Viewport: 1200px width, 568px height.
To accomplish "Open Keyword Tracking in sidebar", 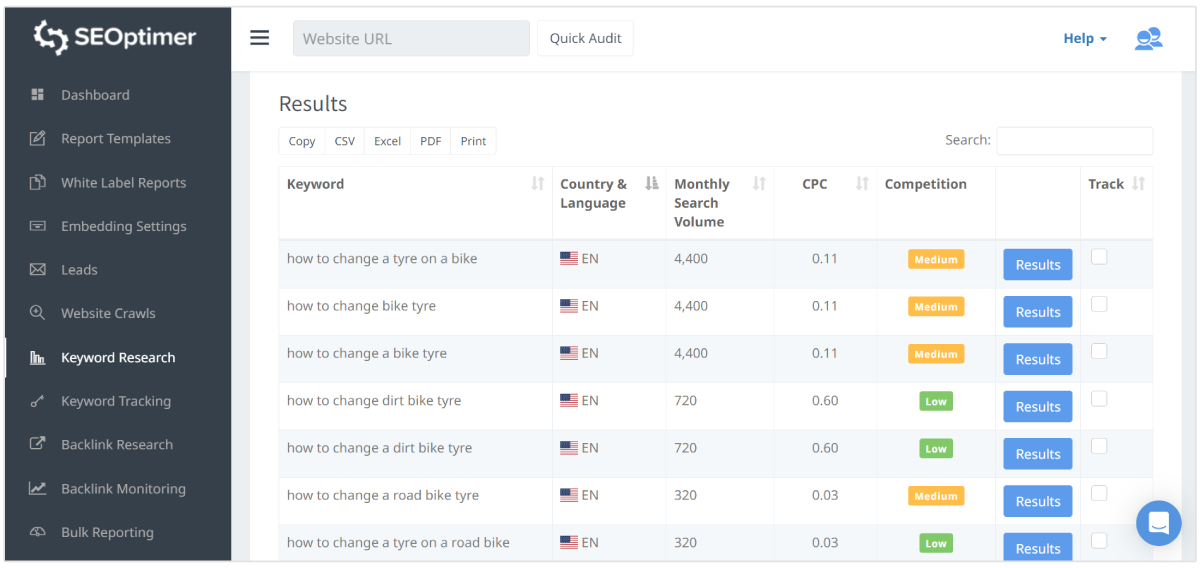I will 116,401.
